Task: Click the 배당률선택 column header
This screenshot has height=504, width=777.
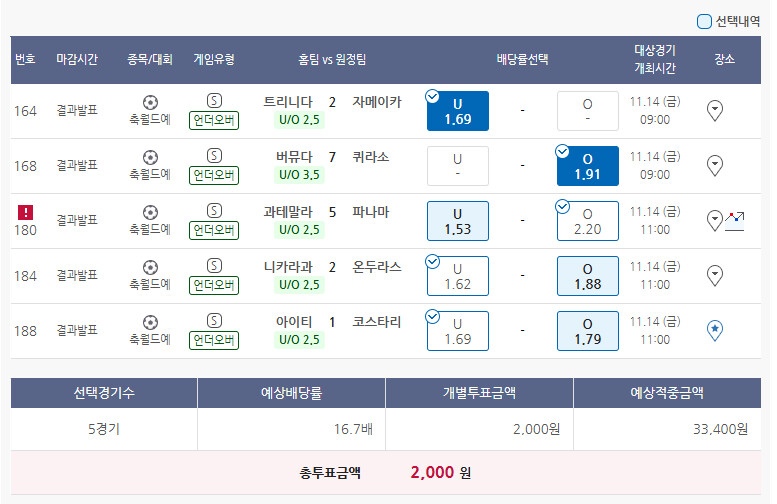Action: pos(522,59)
